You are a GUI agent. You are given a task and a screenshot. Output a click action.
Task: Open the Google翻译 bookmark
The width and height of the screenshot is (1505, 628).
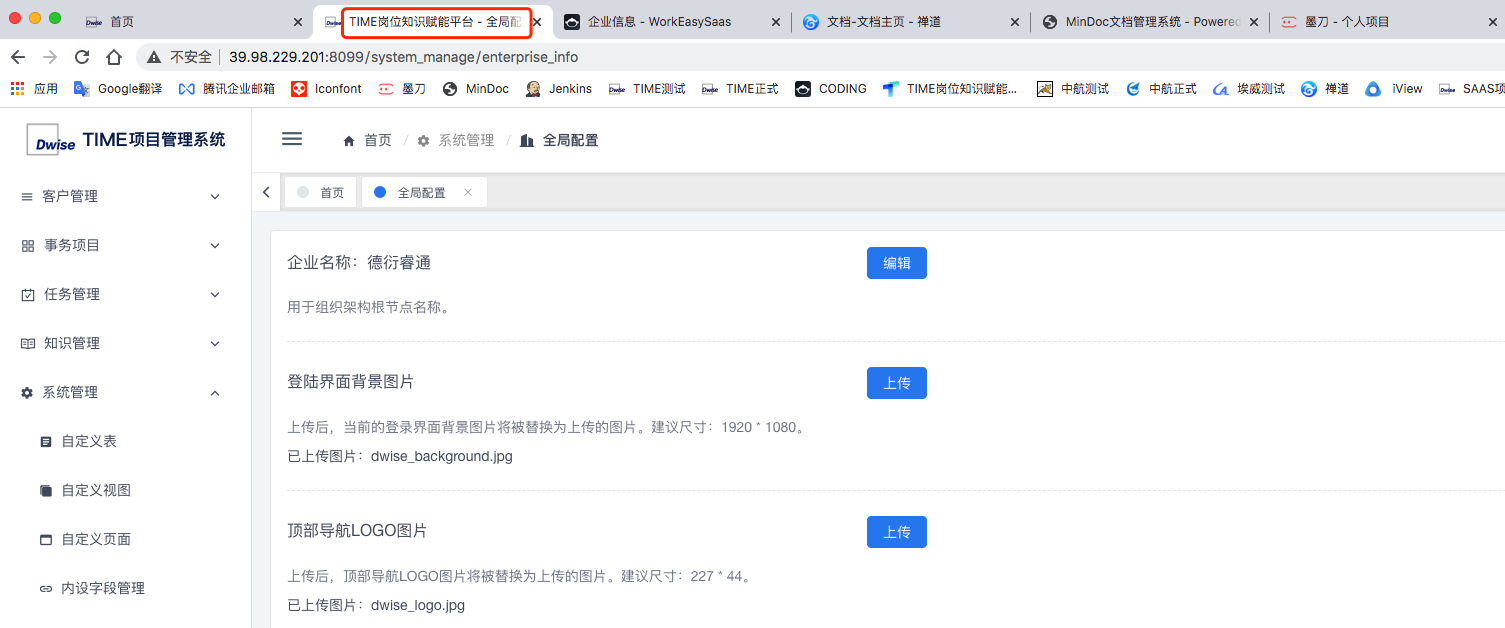point(118,89)
